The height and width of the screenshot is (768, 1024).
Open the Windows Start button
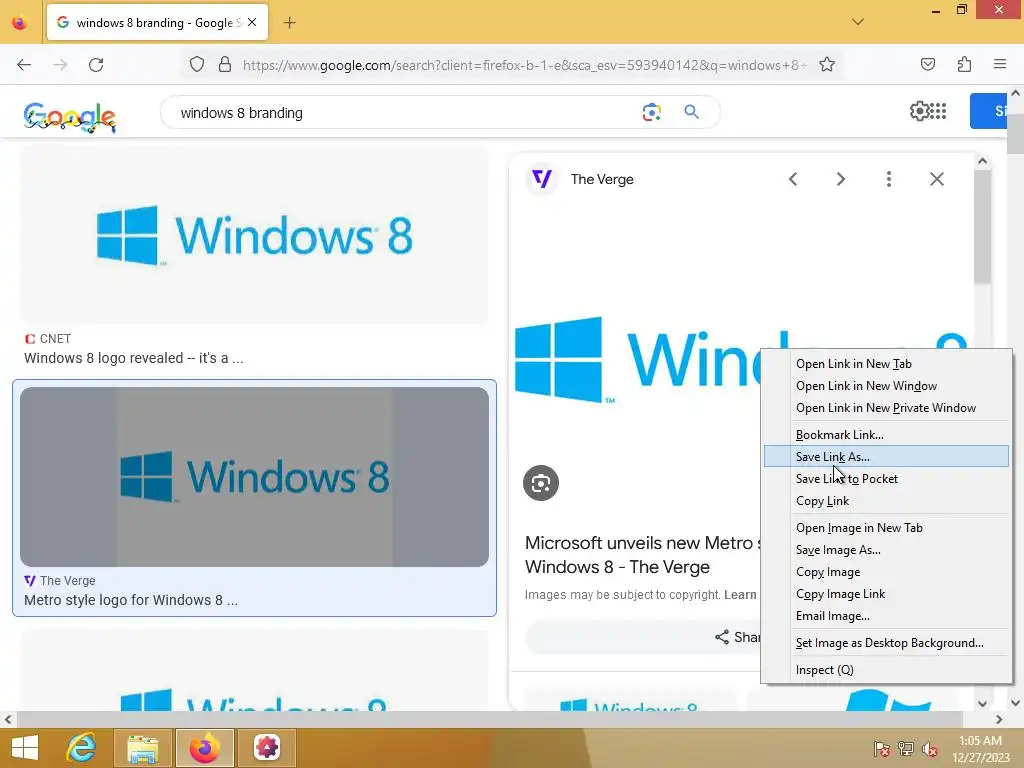pos(25,748)
